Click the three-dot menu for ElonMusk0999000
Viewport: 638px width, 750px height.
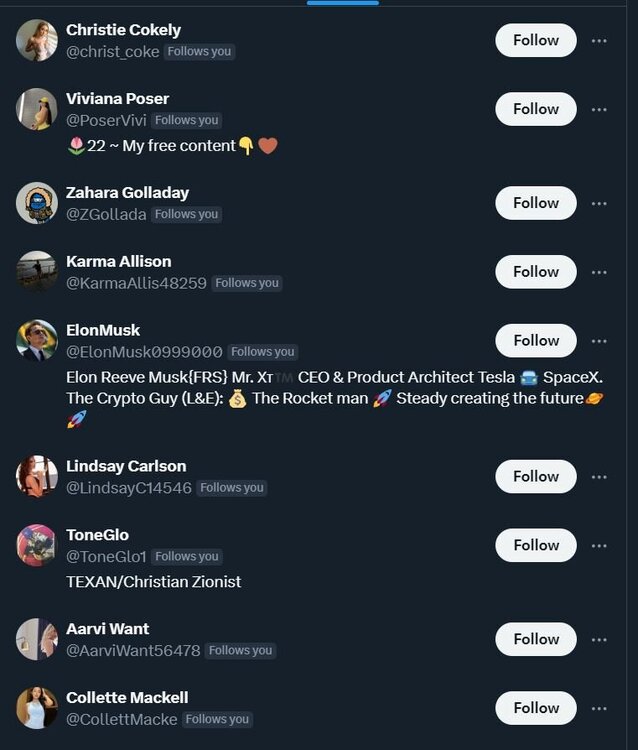pyautogui.click(x=599, y=341)
